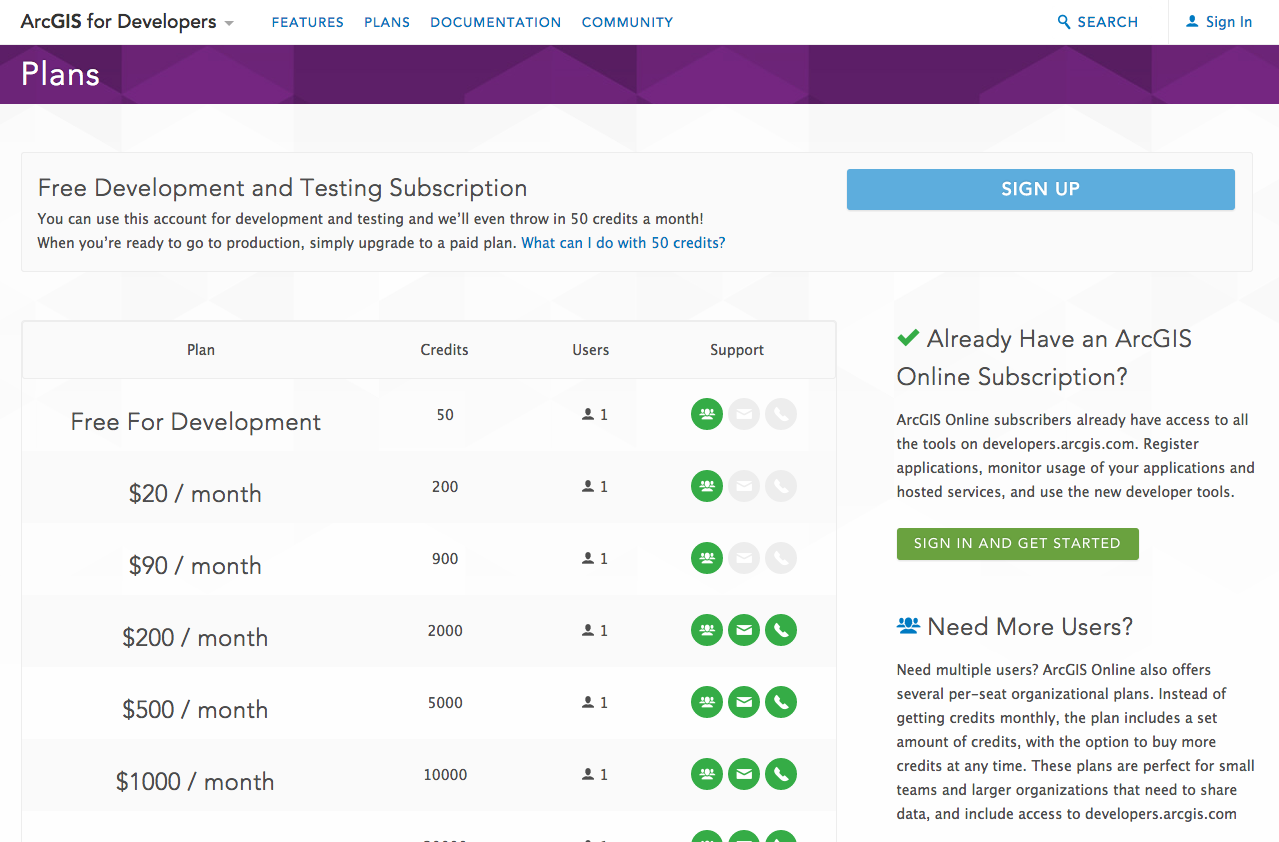Click phone support icon in Free For Development row
This screenshot has height=842, width=1279.
[x=781, y=414]
